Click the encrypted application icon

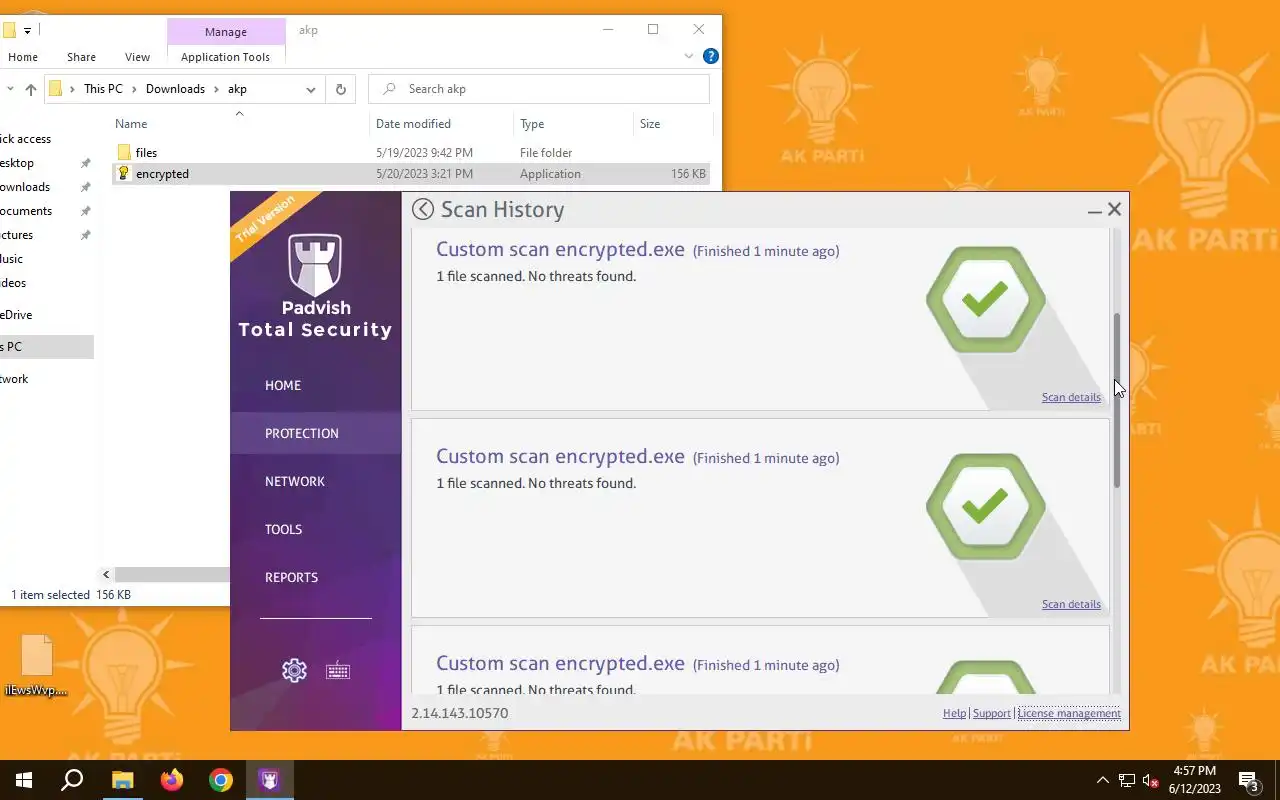(123, 173)
